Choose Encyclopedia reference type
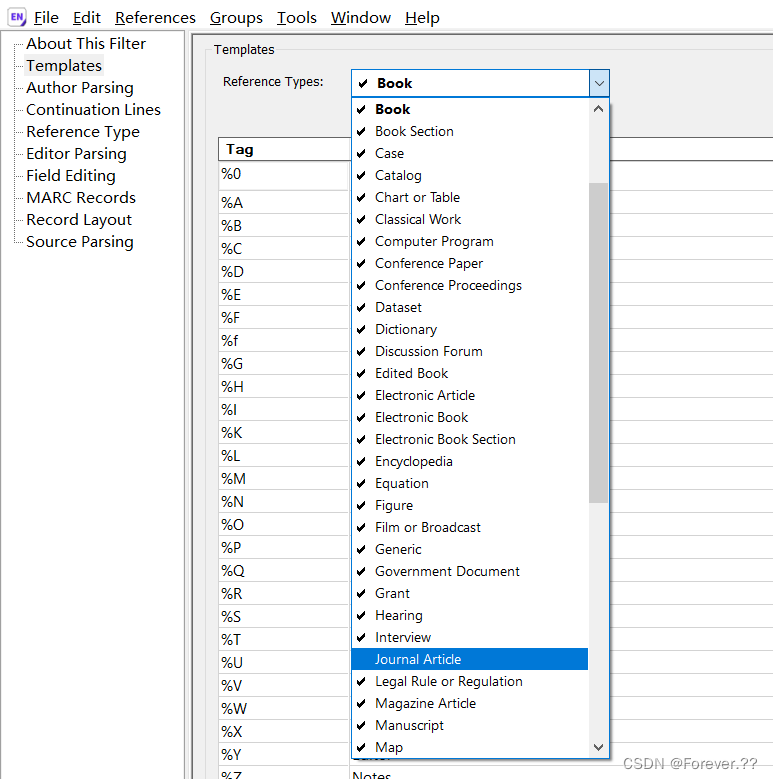Viewport: 773px width, 779px height. pos(469,462)
